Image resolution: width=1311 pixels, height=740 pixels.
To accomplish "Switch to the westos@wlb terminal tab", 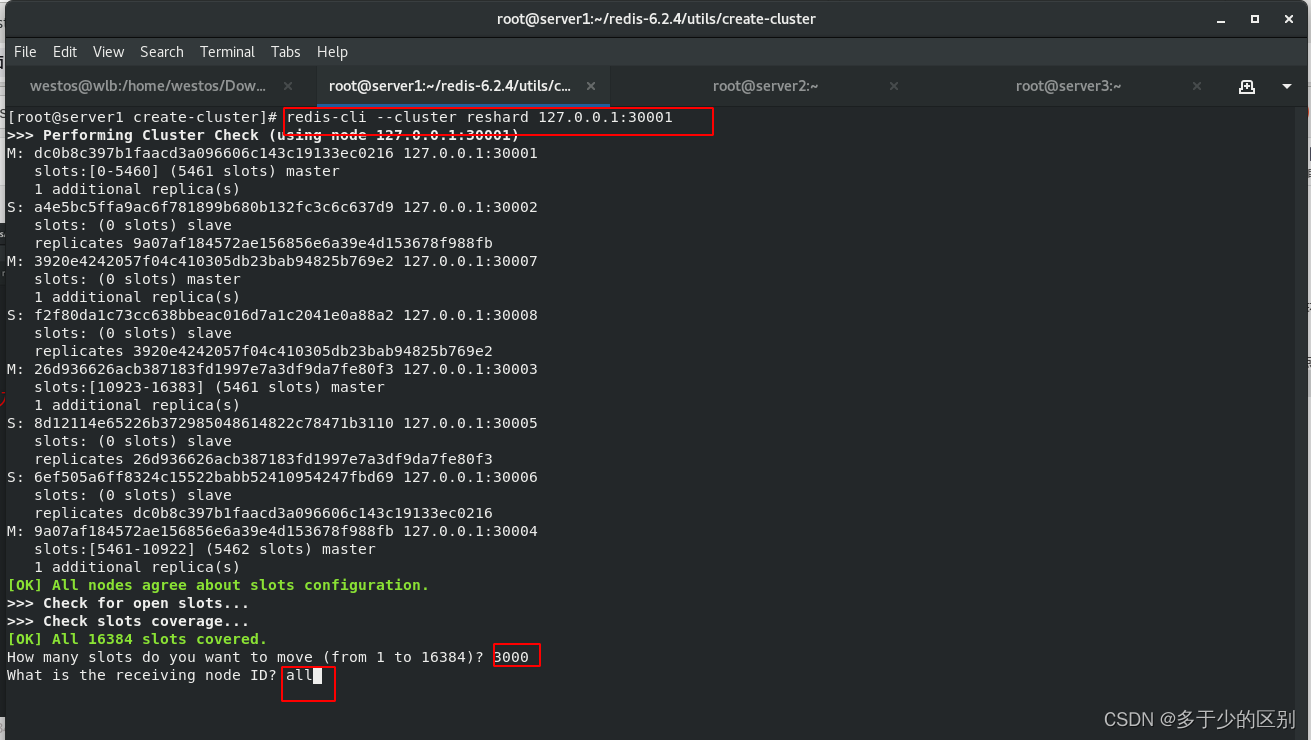I will (160, 87).
